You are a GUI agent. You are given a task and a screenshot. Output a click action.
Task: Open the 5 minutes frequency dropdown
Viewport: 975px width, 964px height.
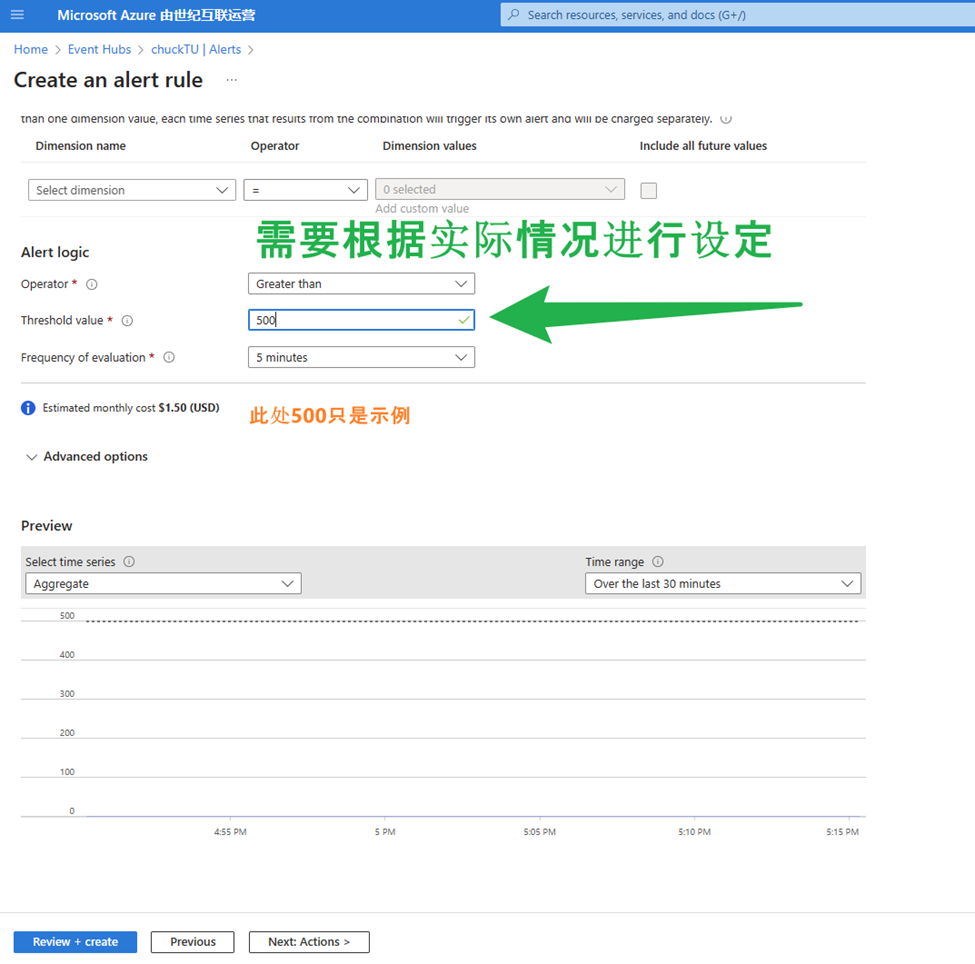(x=361, y=357)
